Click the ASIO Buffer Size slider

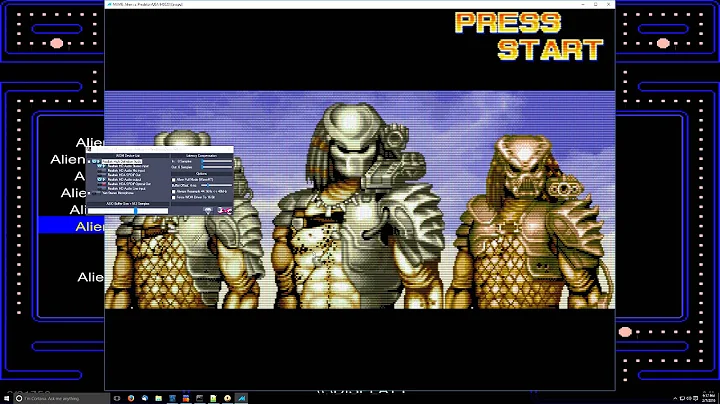tap(128, 211)
